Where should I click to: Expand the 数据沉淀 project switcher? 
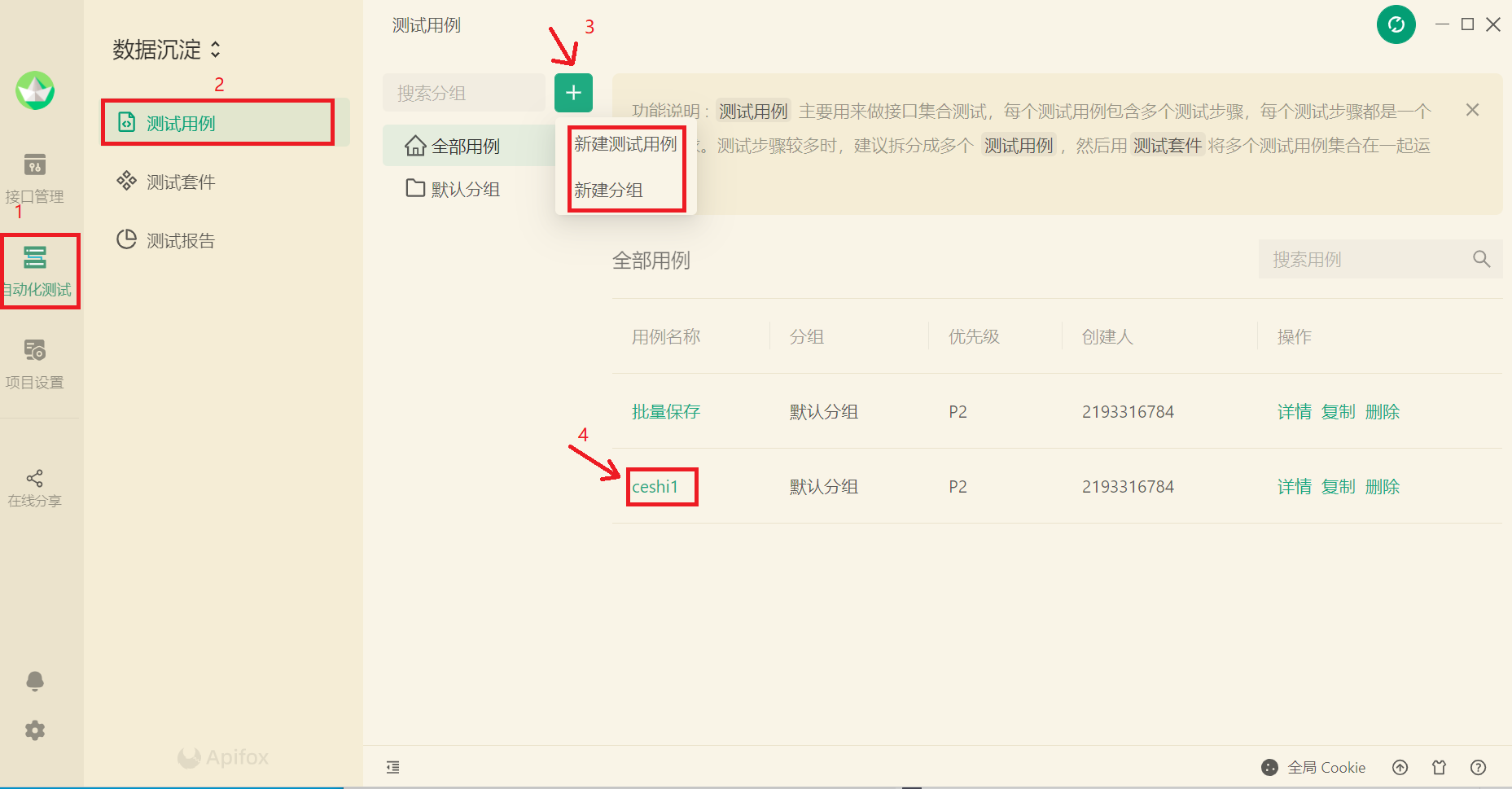click(167, 50)
